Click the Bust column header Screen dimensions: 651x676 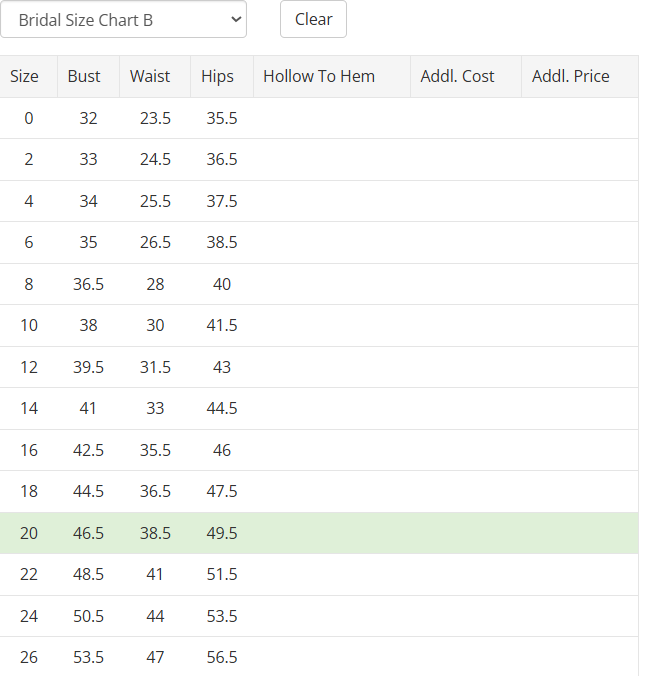(x=88, y=76)
